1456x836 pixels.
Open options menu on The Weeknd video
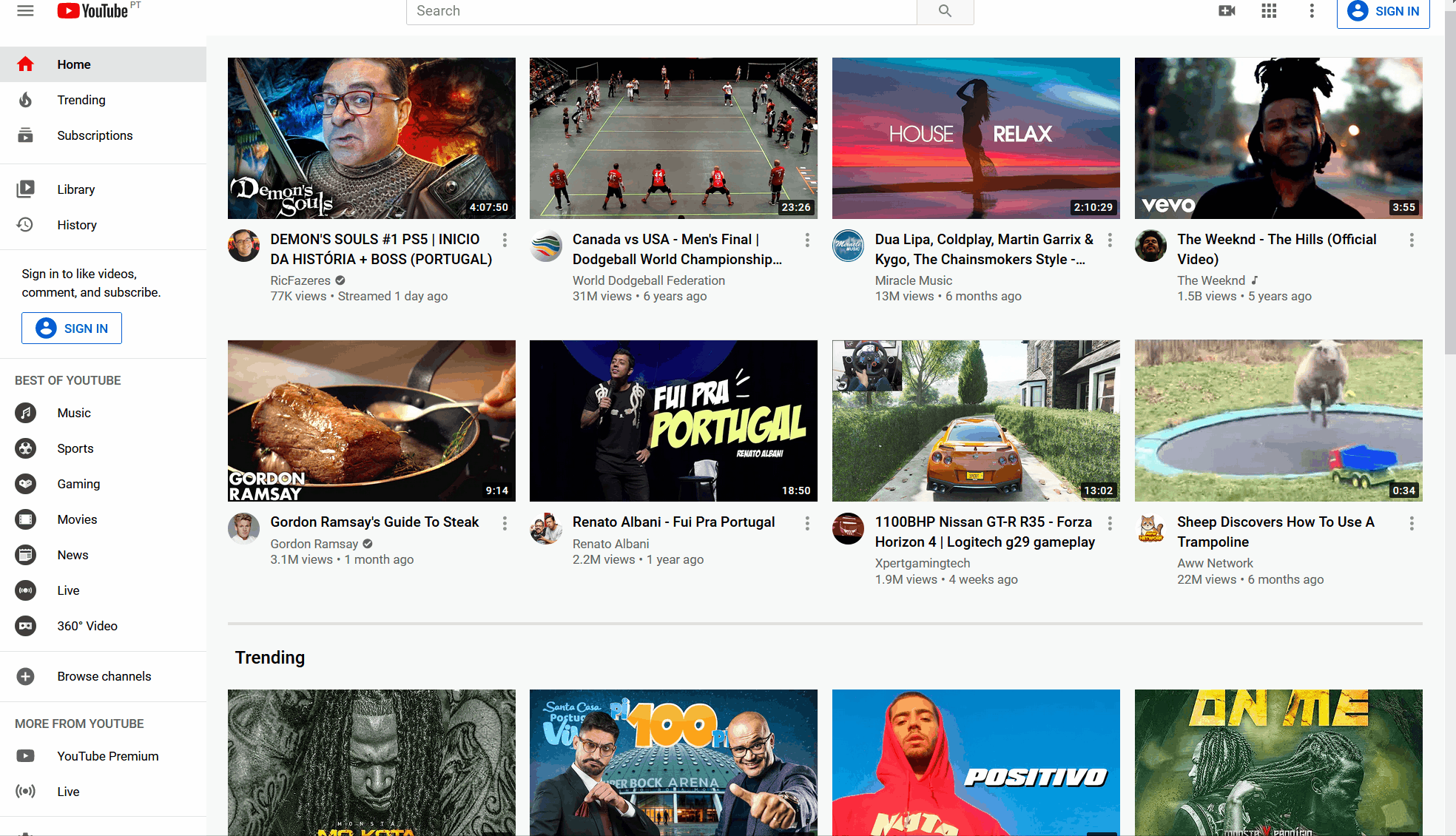coord(1412,240)
